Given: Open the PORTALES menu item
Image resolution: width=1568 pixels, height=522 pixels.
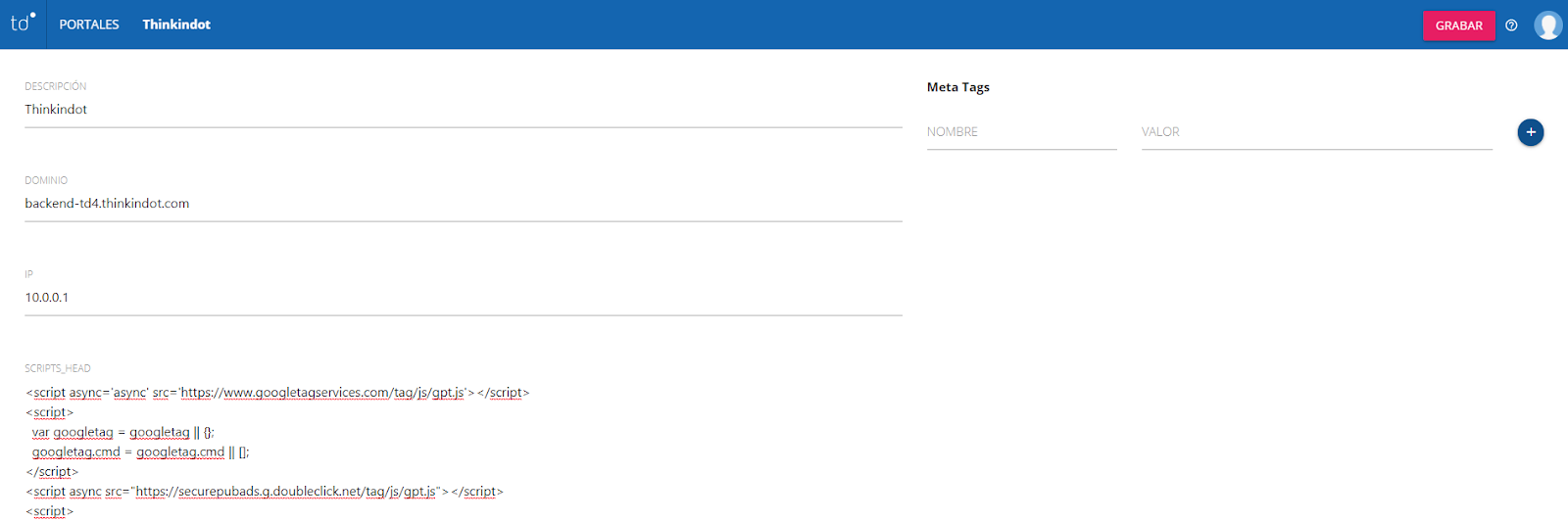Looking at the screenshot, I should coord(88,24).
